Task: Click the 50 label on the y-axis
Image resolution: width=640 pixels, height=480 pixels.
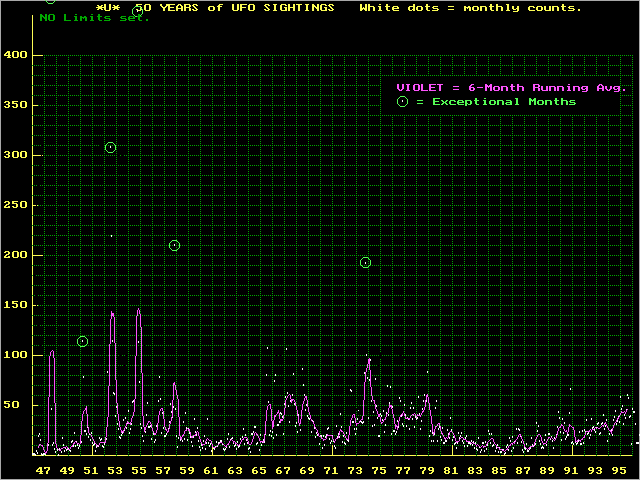Action: coord(19,405)
